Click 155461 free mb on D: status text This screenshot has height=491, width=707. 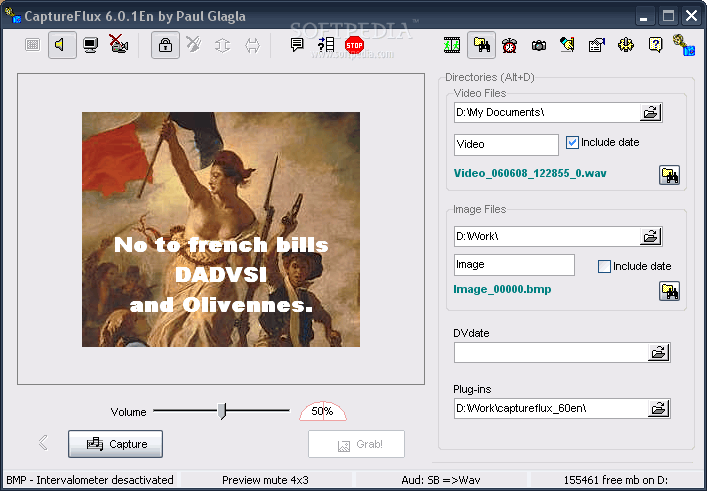pyautogui.click(x=615, y=480)
